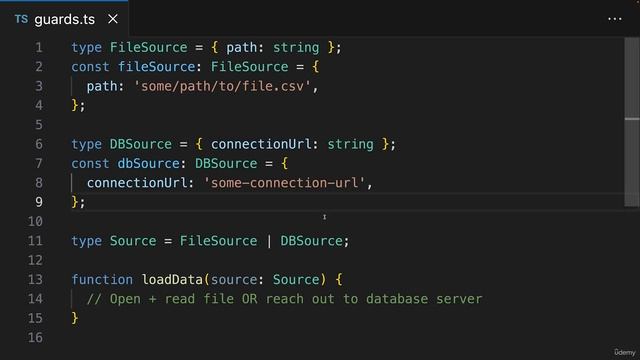Select the guards.ts tab

(x=64, y=19)
